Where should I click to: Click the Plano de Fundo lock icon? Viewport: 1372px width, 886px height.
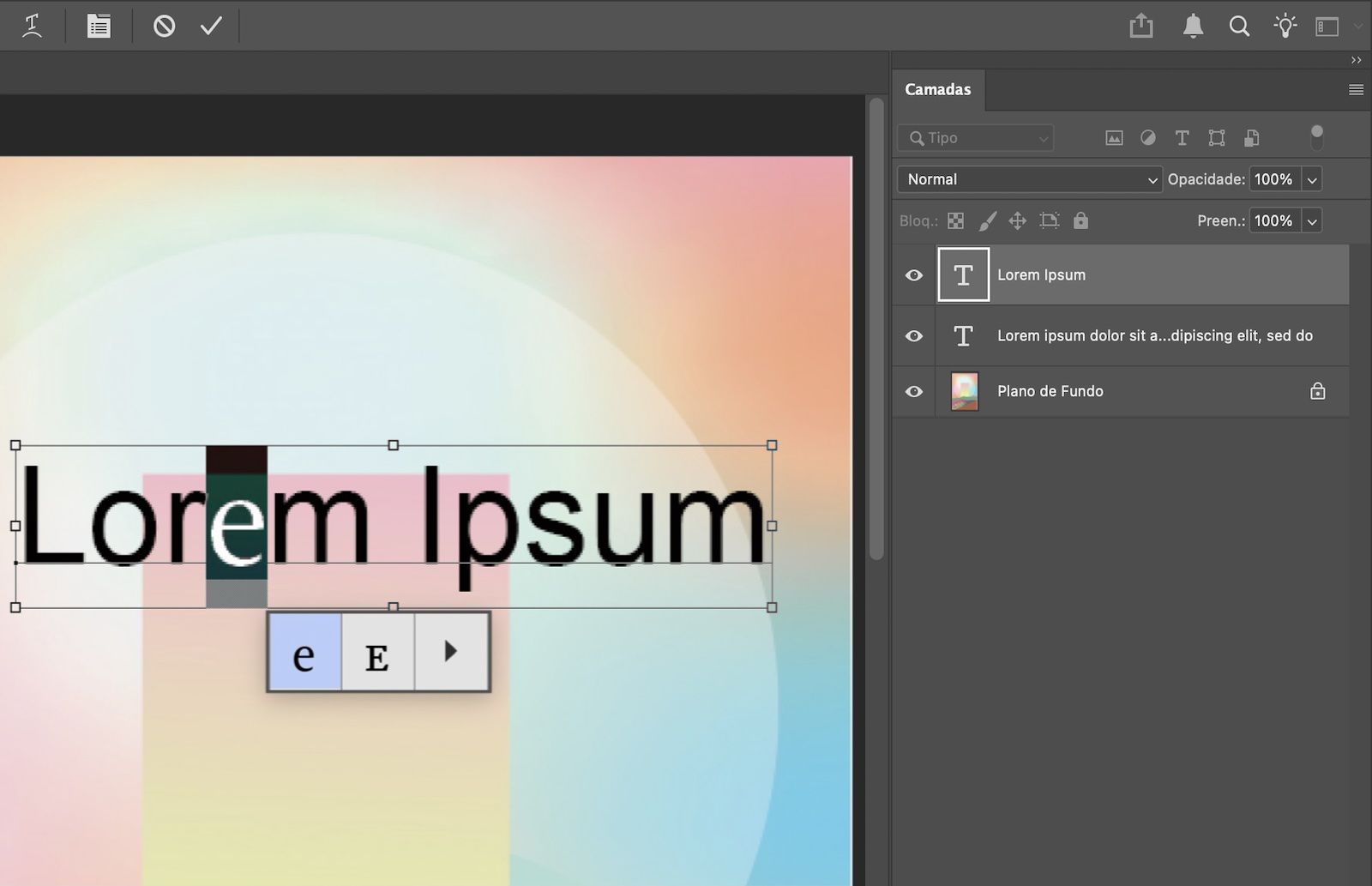1318,391
